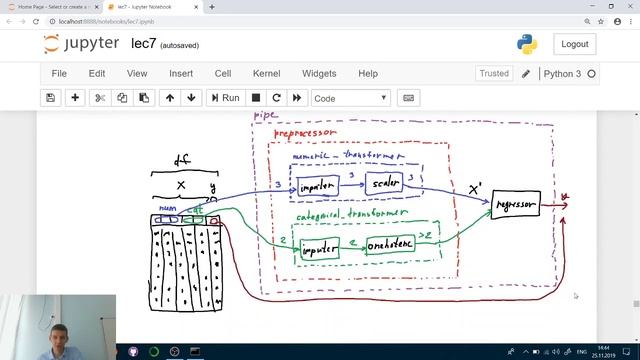Screen dimensions: 640x360
Task: Save notebook with the floppy disk icon
Action: point(51,98)
